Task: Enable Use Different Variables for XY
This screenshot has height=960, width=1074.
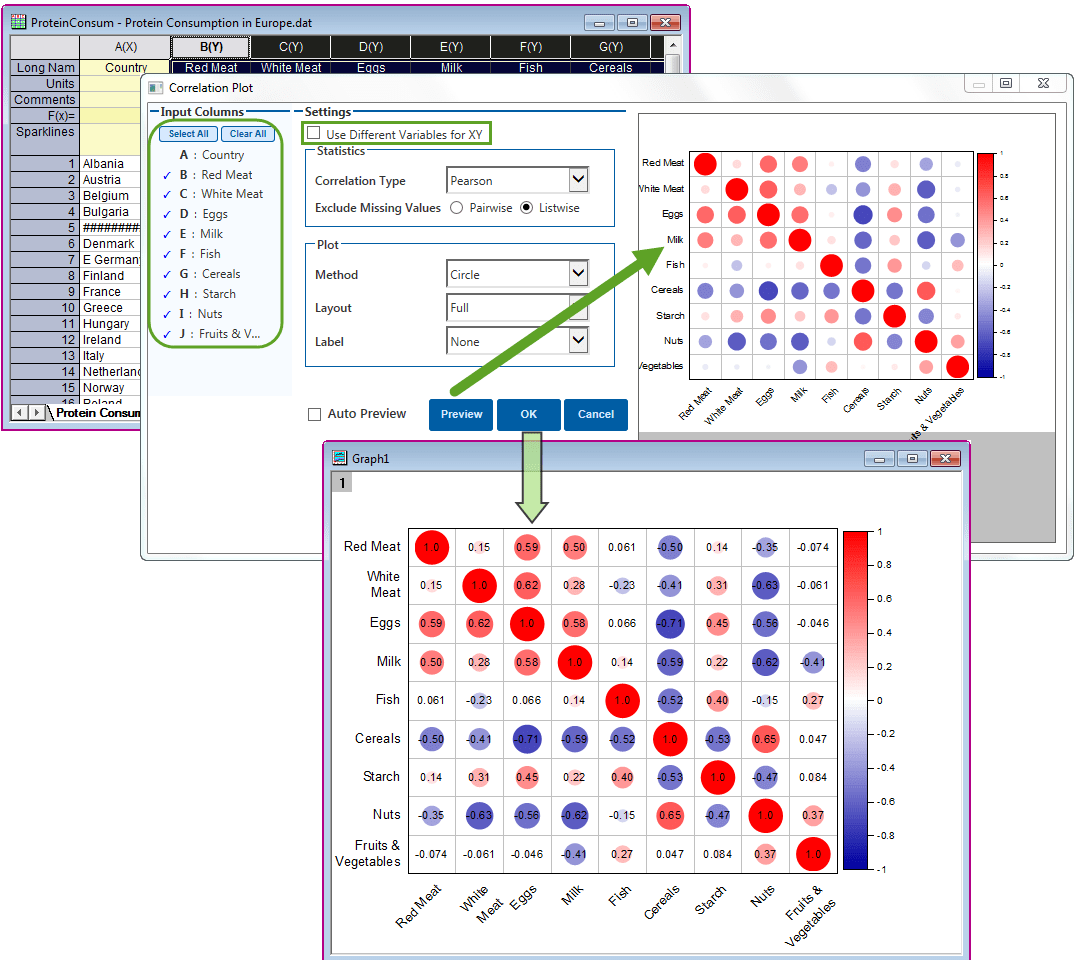Action: click(314, 134)
